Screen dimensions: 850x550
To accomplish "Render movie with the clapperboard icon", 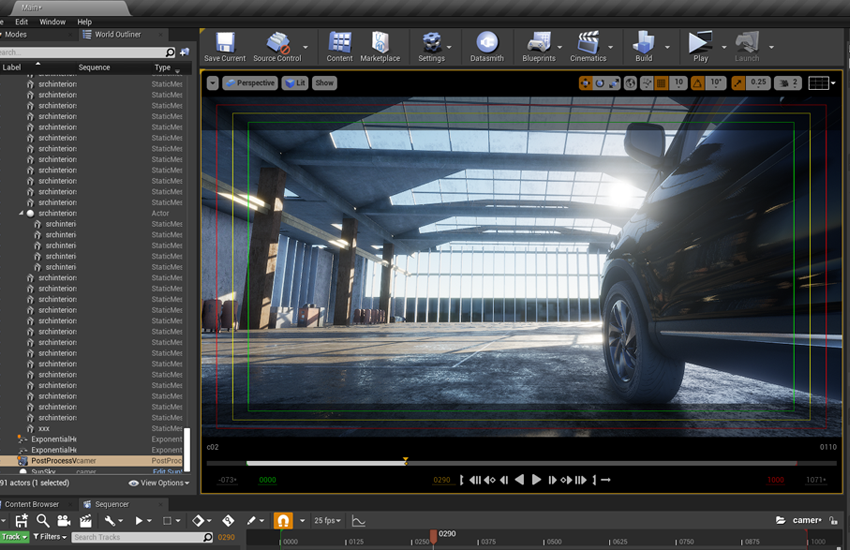I will tap(85, 521).
